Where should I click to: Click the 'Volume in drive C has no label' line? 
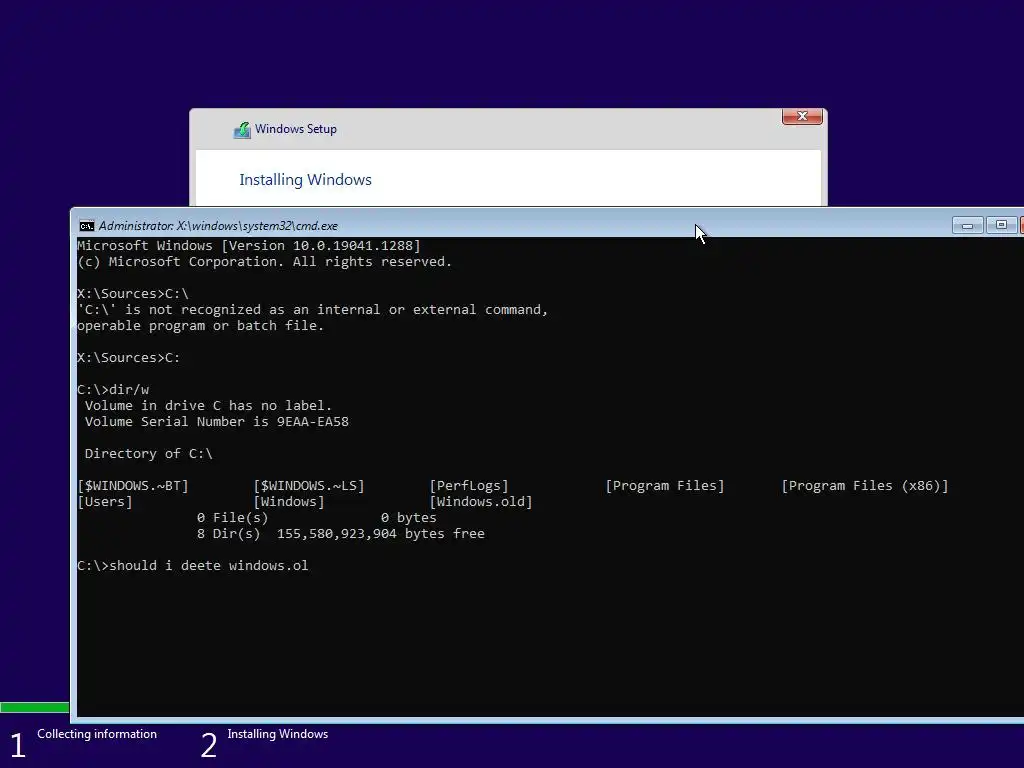(x=208, y=406)
